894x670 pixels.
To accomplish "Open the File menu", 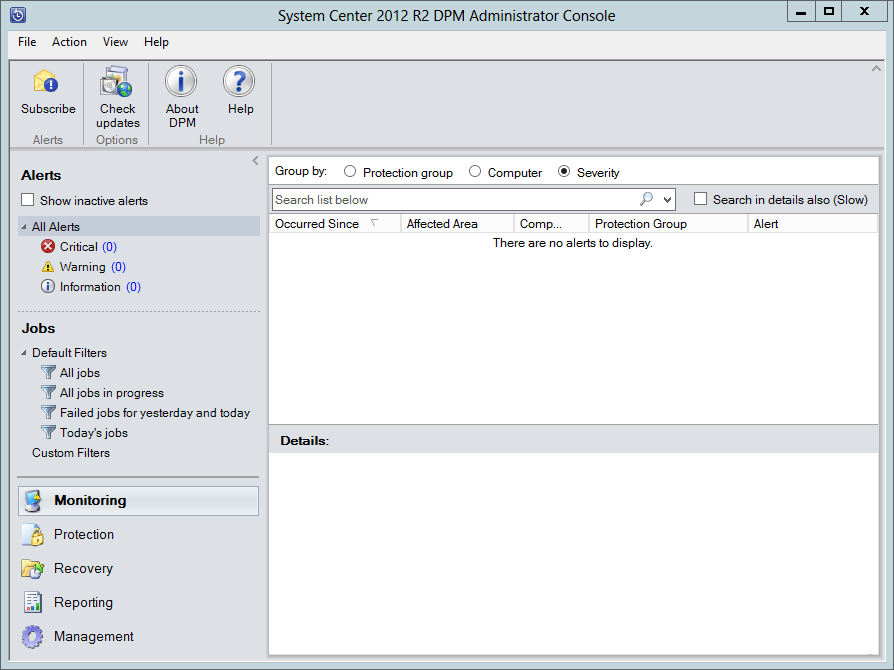I will (x=27, y=42).
